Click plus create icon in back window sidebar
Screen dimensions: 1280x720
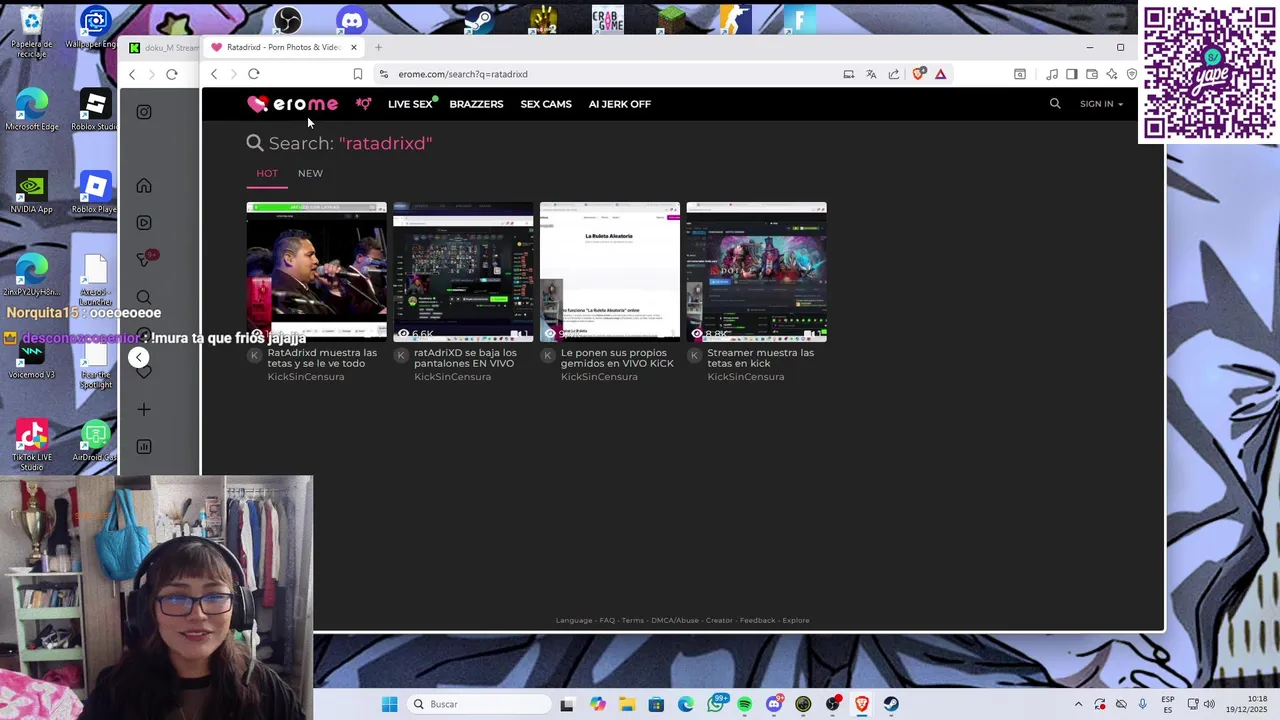(144, 410)
